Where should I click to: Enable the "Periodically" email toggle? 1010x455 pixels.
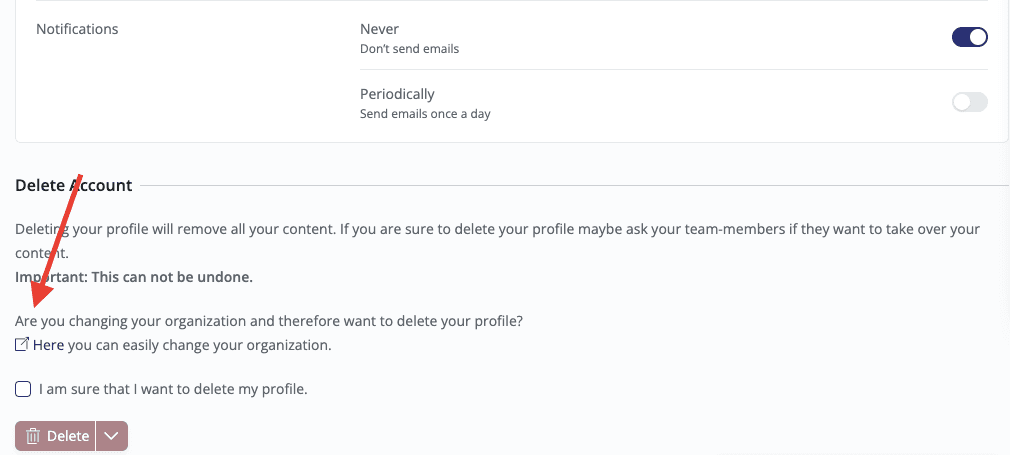click(969, 102)
